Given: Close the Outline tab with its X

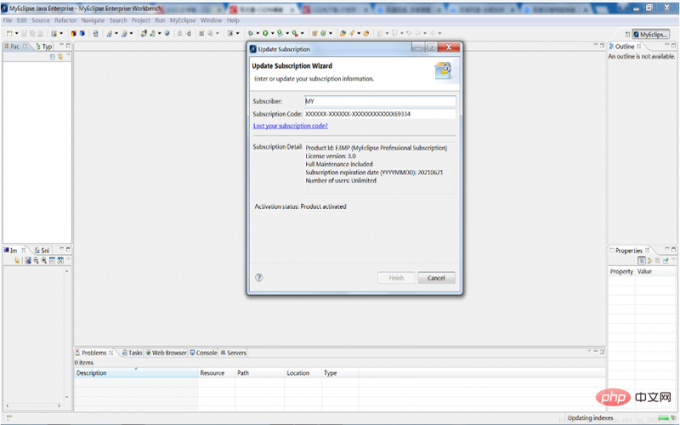Looking at the screenshot, I should (x=639, y=46).
